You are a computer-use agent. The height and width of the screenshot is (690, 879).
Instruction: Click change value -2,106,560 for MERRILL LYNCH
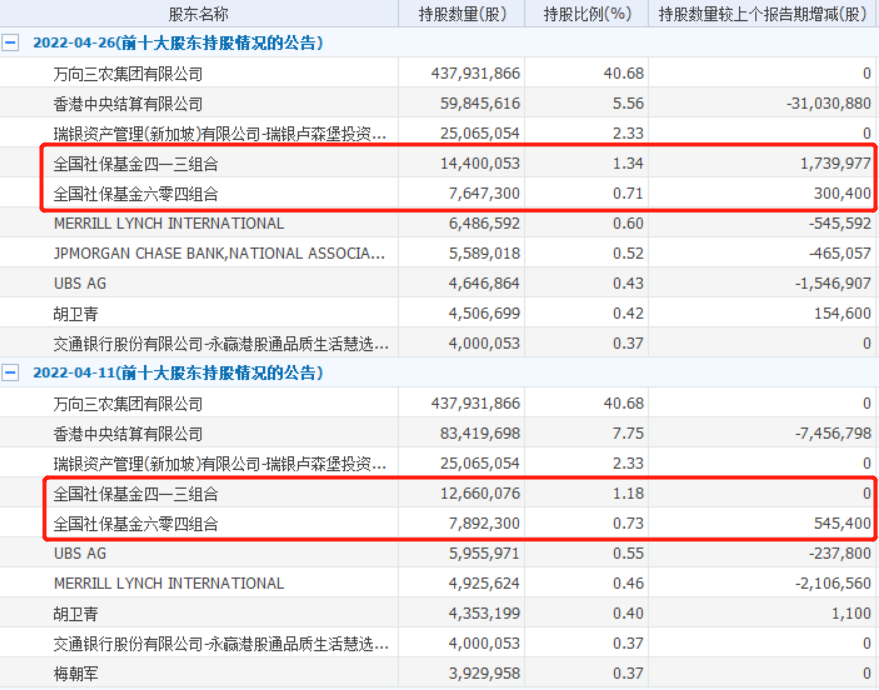pyautogui.click(x=833, y=584)
